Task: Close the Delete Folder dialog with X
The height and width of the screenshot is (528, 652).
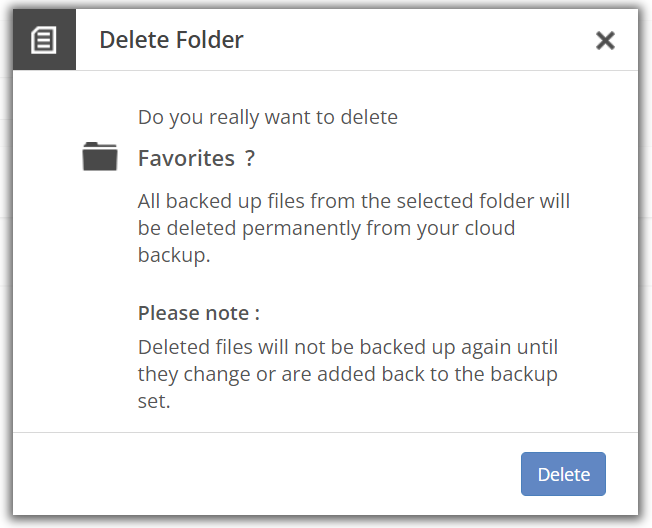Action: pyautogui.click(x=605, y=40)
